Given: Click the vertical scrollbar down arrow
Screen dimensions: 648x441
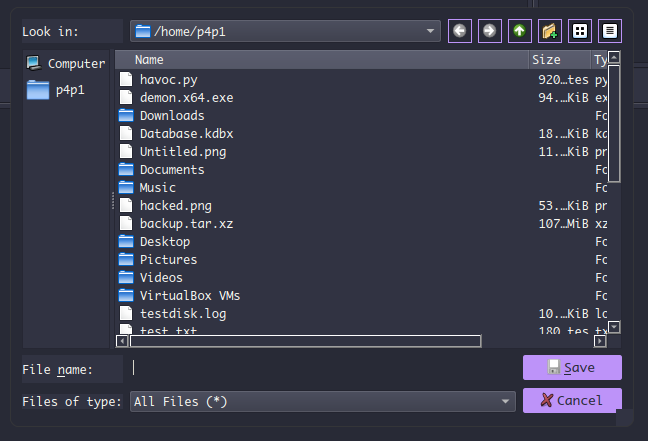Looking at the screenshot, I should (x=615, y=326).
